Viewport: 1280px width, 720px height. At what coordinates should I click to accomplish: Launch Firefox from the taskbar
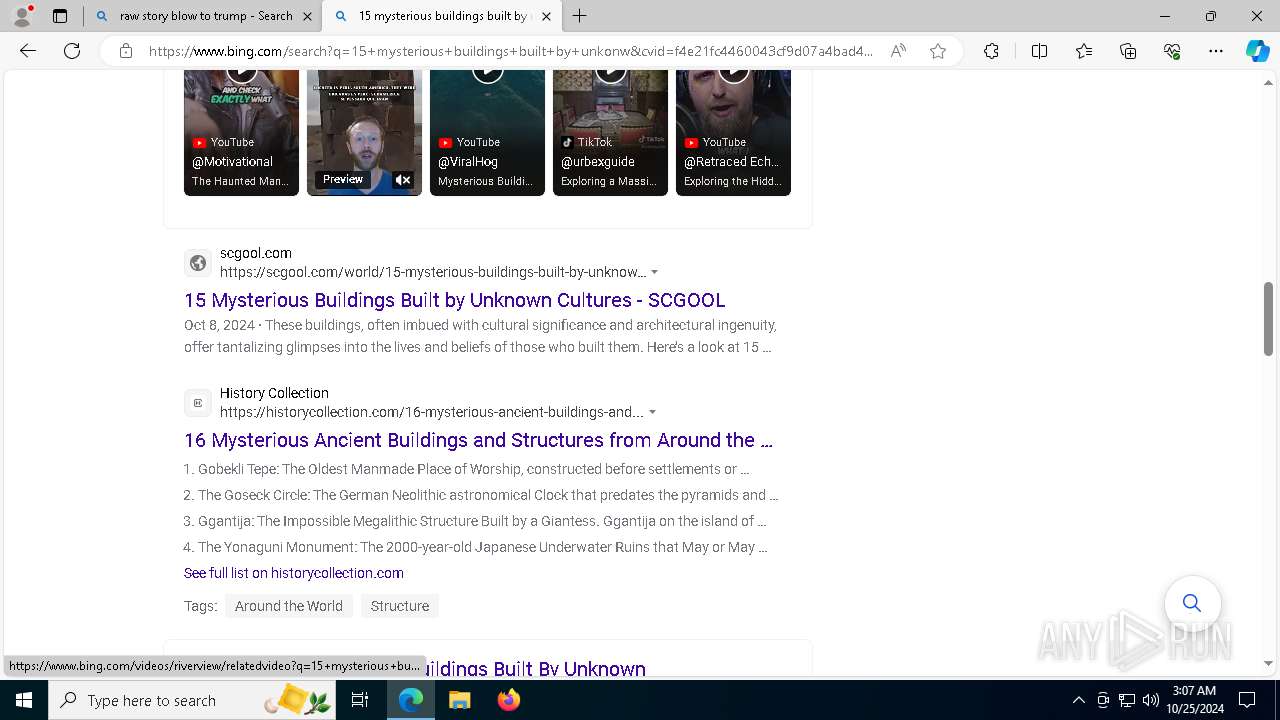click(x=508, y=700)
